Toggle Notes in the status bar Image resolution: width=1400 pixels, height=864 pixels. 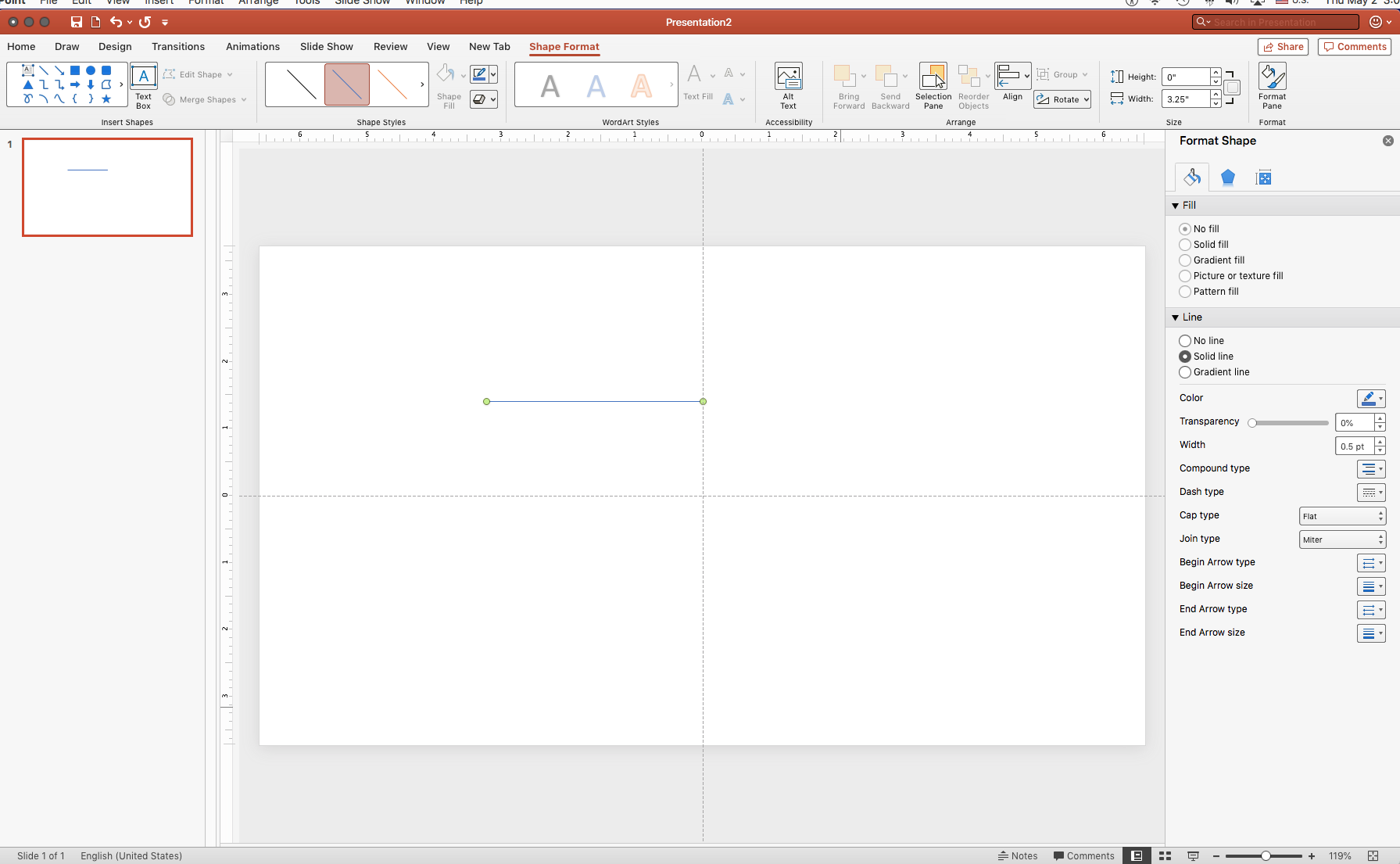(x=1018, y=856)
